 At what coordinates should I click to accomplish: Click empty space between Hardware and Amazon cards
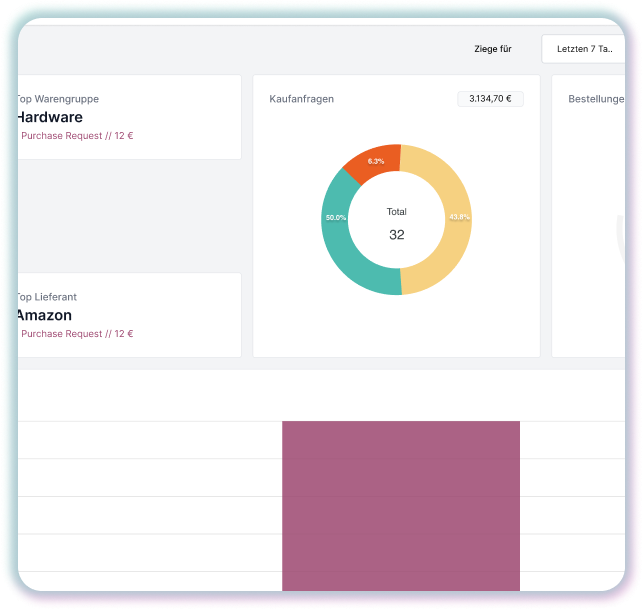tap(128, 215)
